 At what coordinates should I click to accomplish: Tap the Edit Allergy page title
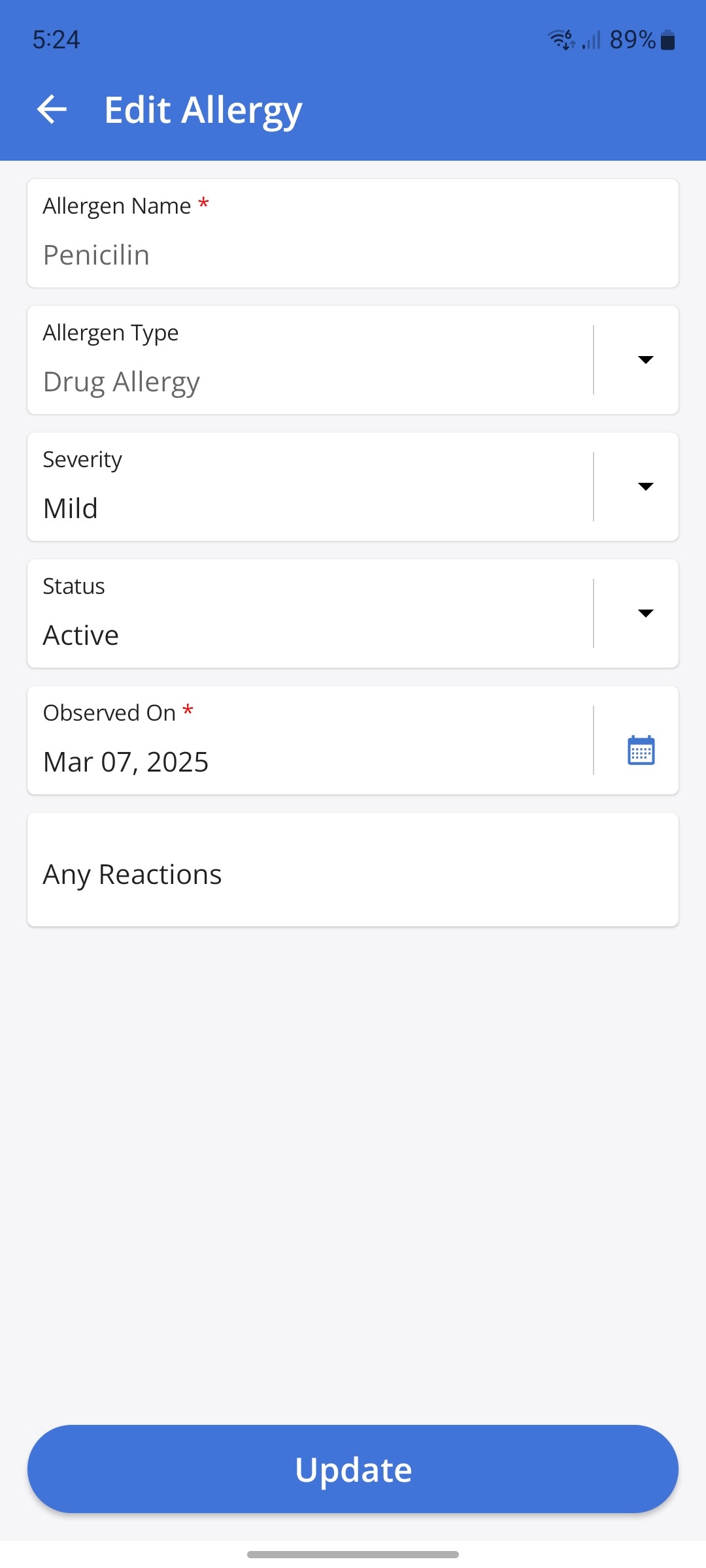(x=203, y=110)
